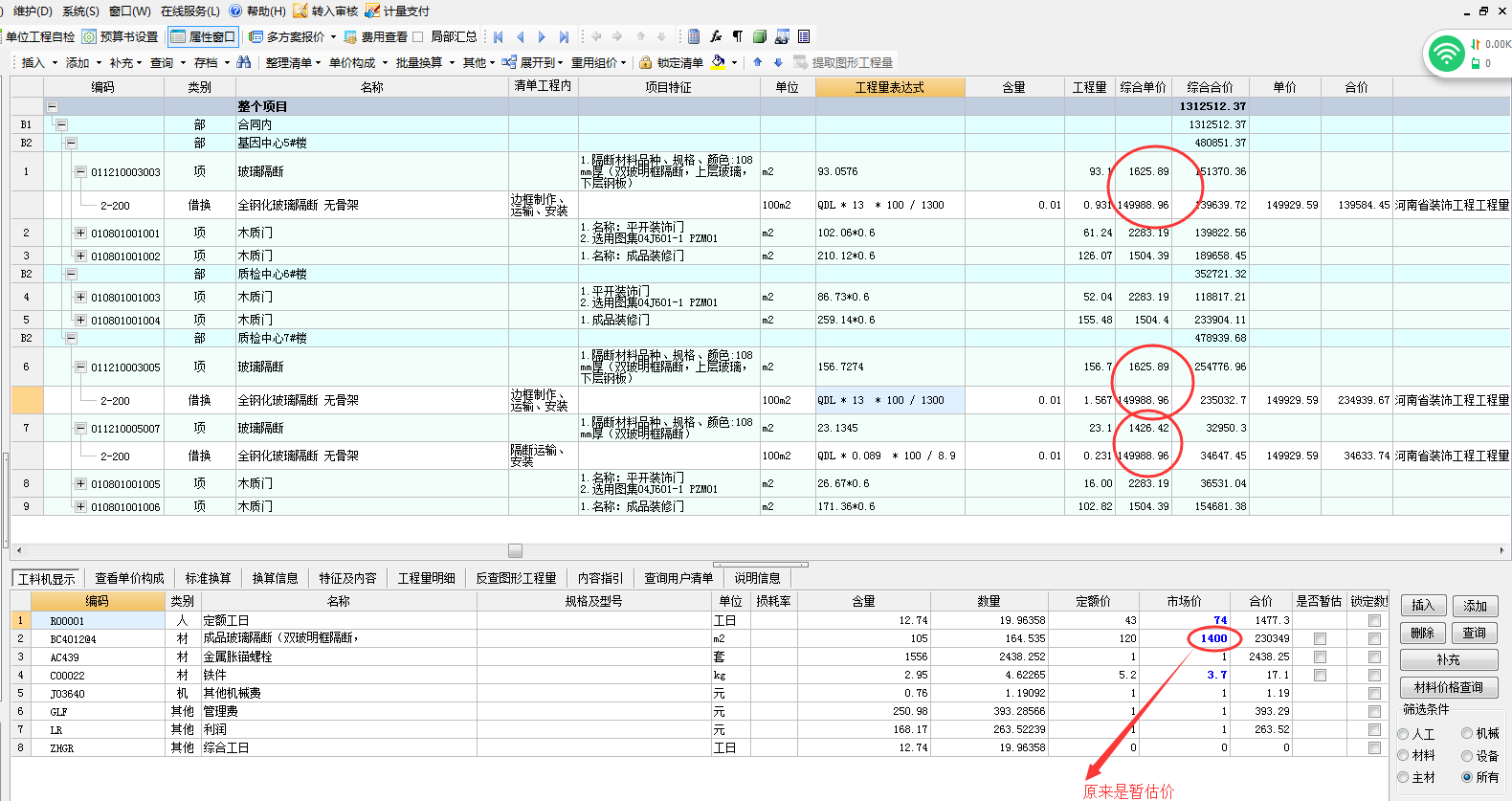Screen dimensions: 1512x801
Task: Click the green 3D box icon
Action: (760, 36)
